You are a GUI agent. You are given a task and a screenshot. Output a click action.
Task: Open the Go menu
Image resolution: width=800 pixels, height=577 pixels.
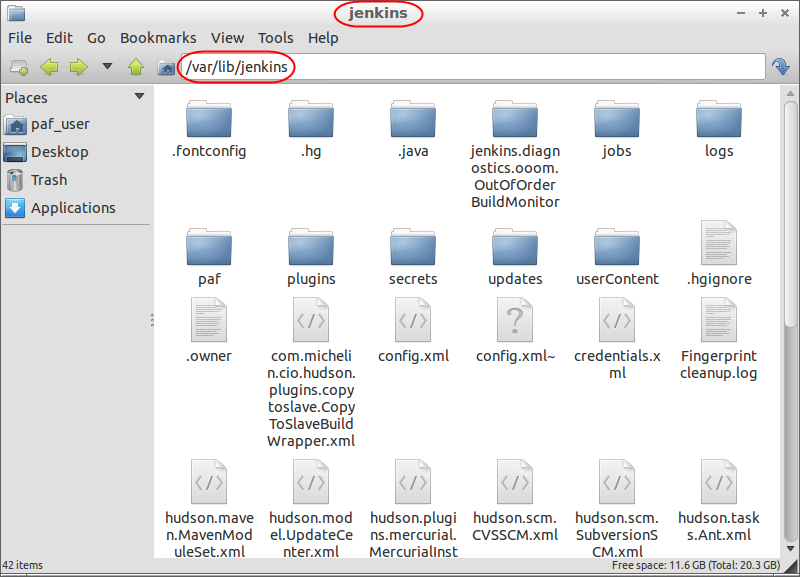[x=96, y=38]
